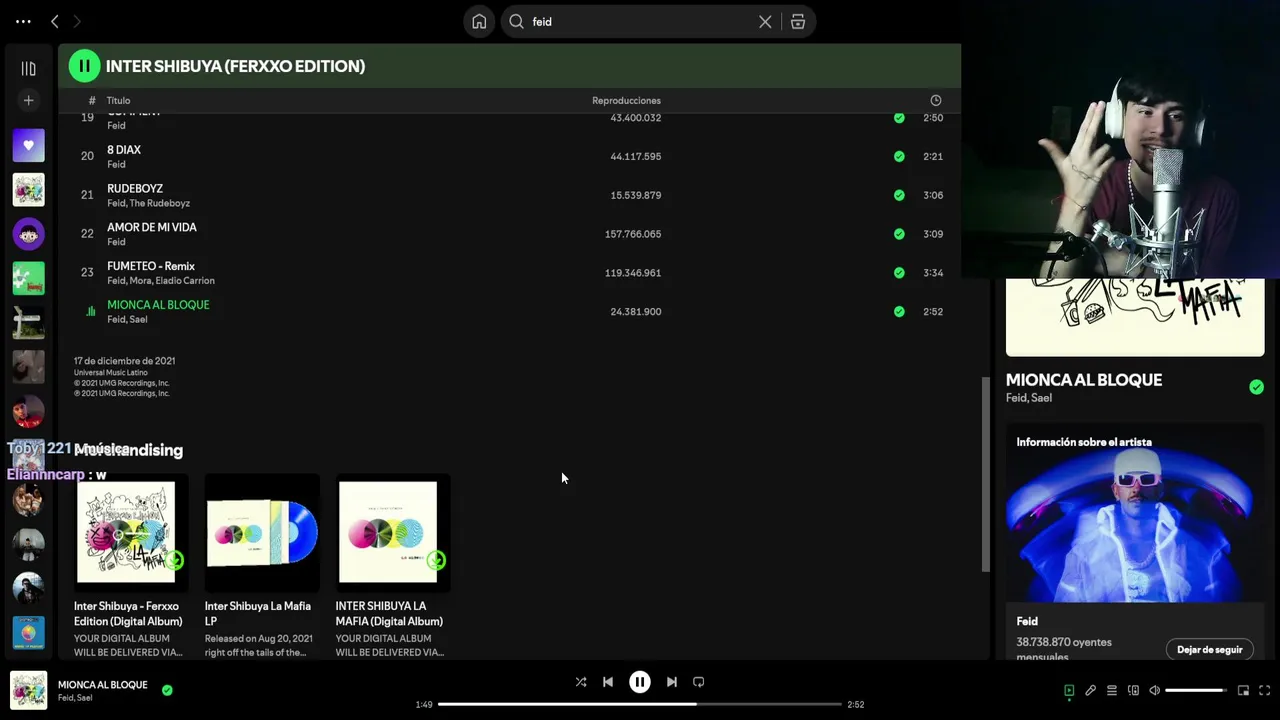Enter full screen mode icon
Screen dimensions: 1280x720
1265,690
